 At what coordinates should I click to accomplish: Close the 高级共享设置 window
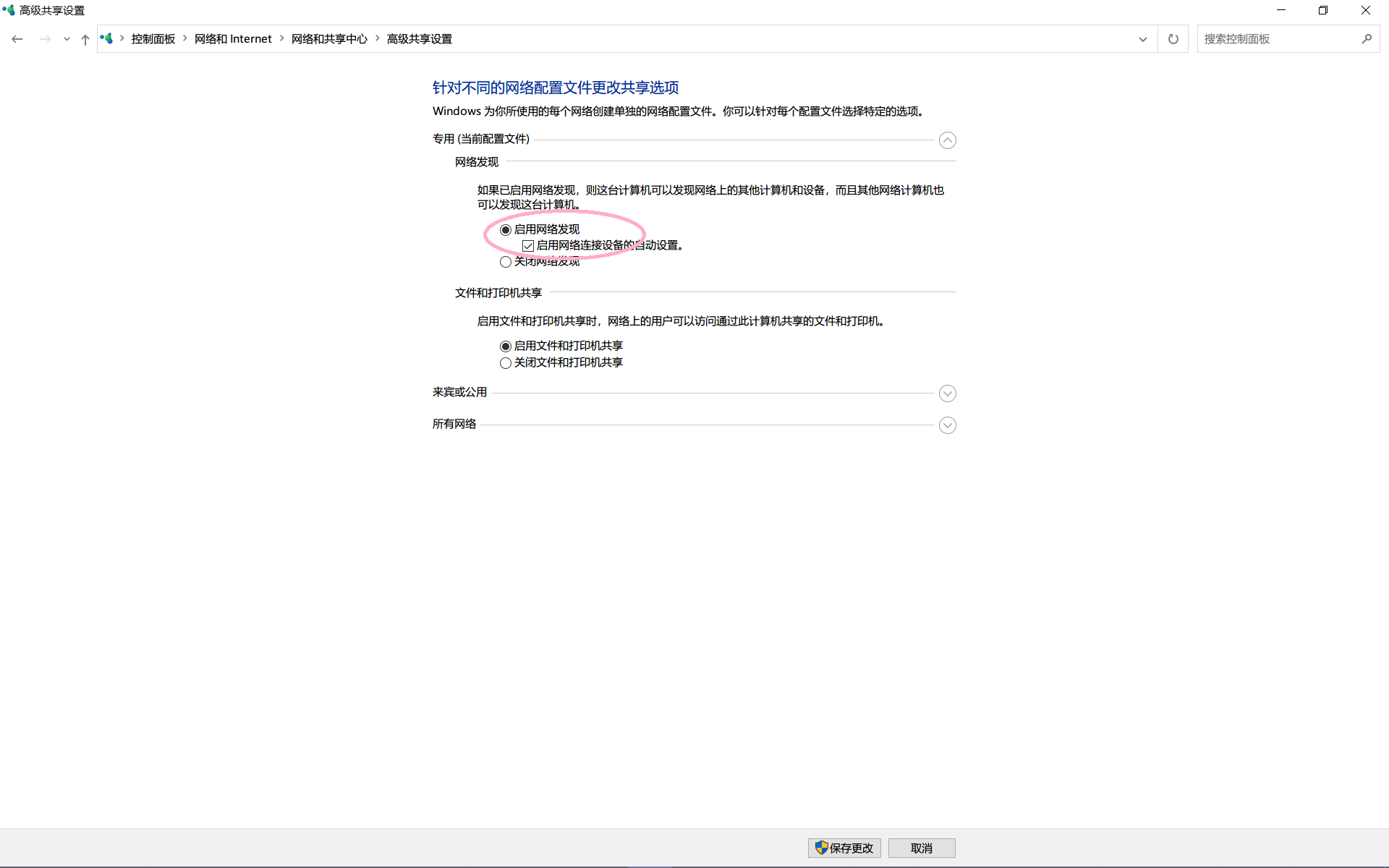point(1366,10)
